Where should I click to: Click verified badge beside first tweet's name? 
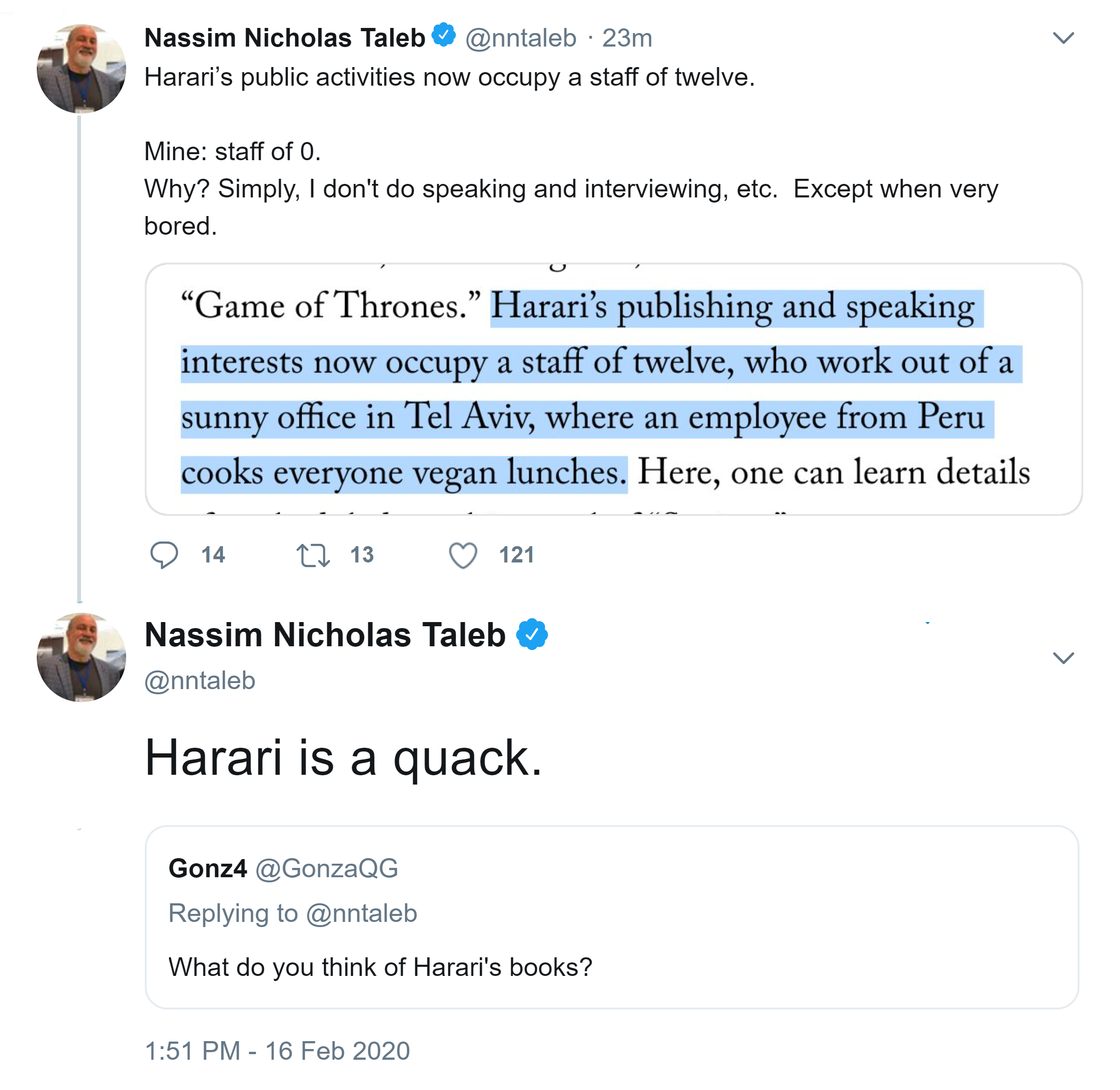(x=444, y=35)
